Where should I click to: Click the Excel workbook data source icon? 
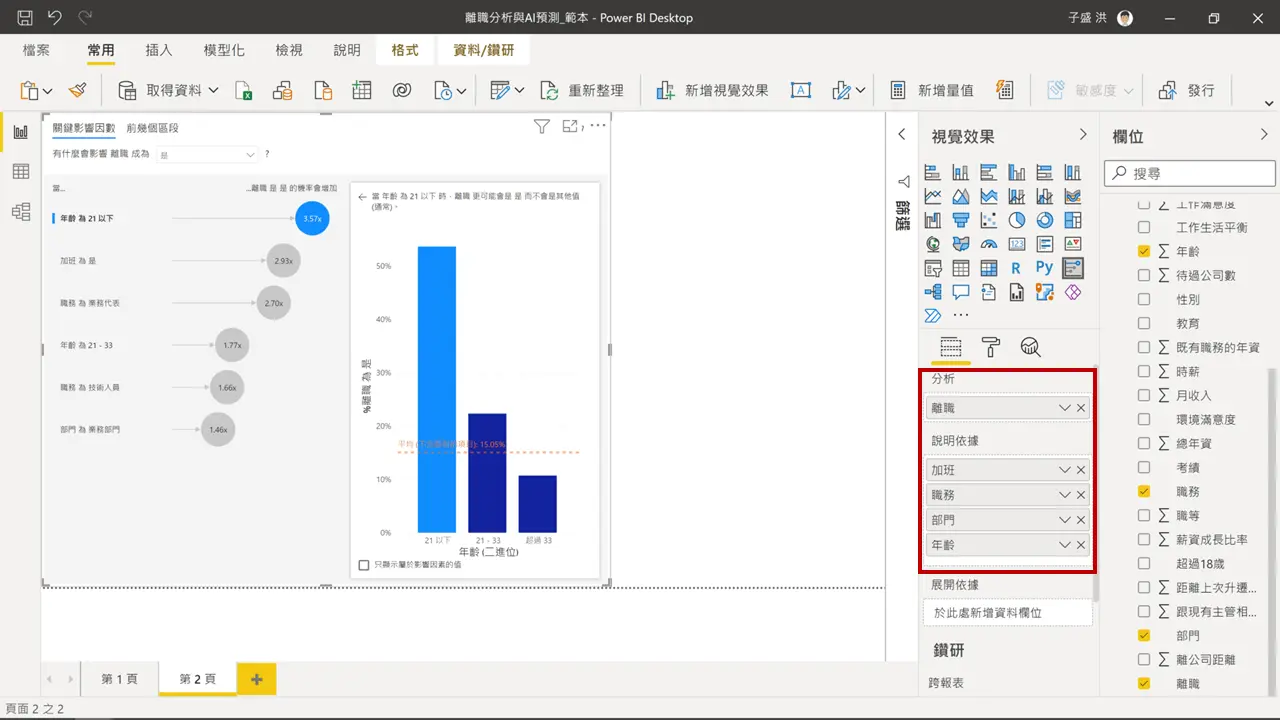(x=244, y=90)
